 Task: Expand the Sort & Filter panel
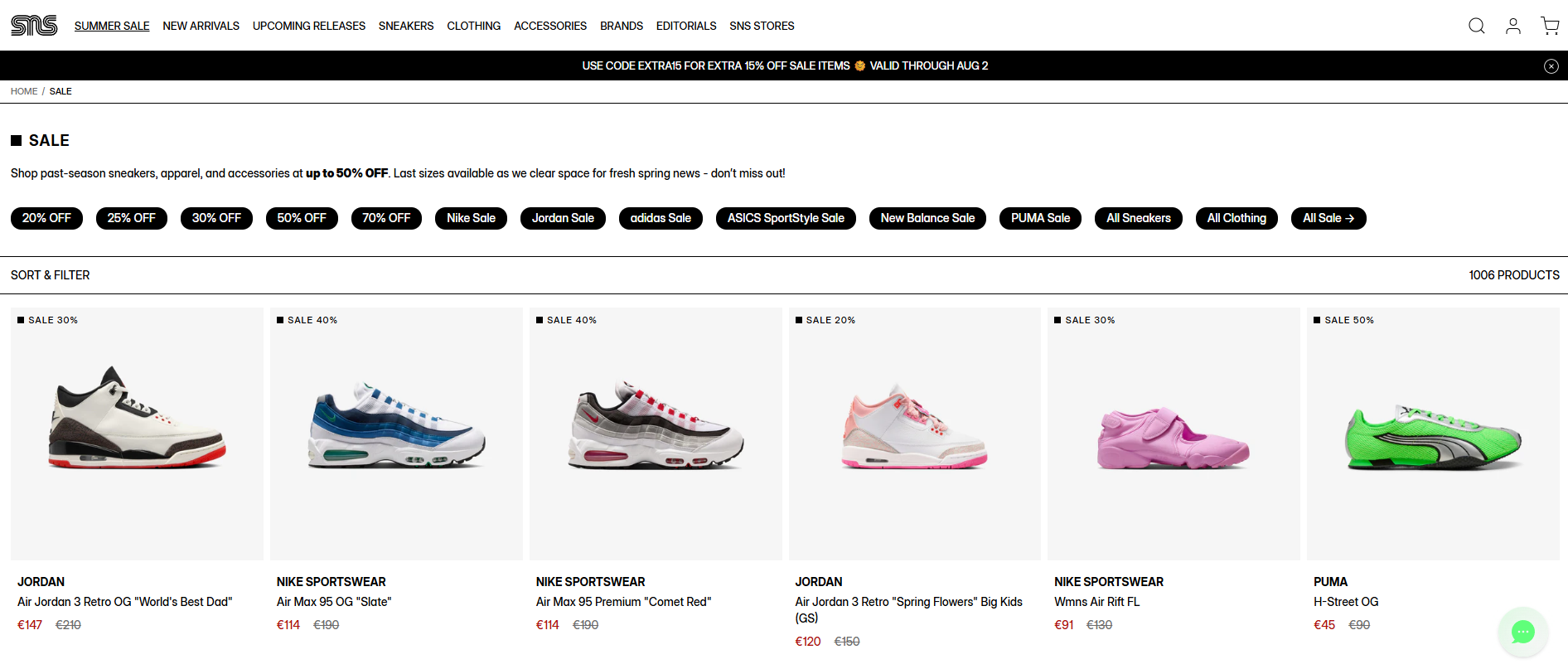50,275
